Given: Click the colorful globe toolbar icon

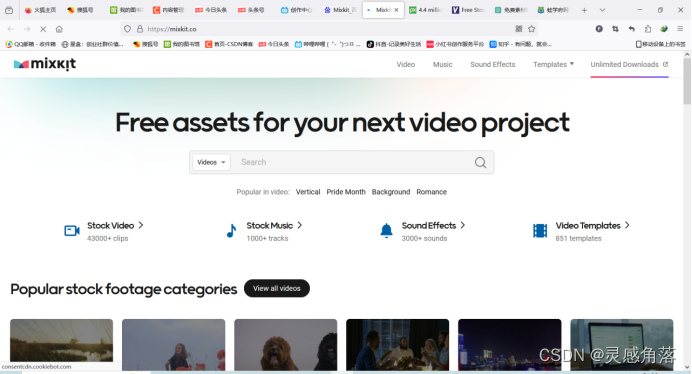Looking at the screenshot, I should point(664,29).
